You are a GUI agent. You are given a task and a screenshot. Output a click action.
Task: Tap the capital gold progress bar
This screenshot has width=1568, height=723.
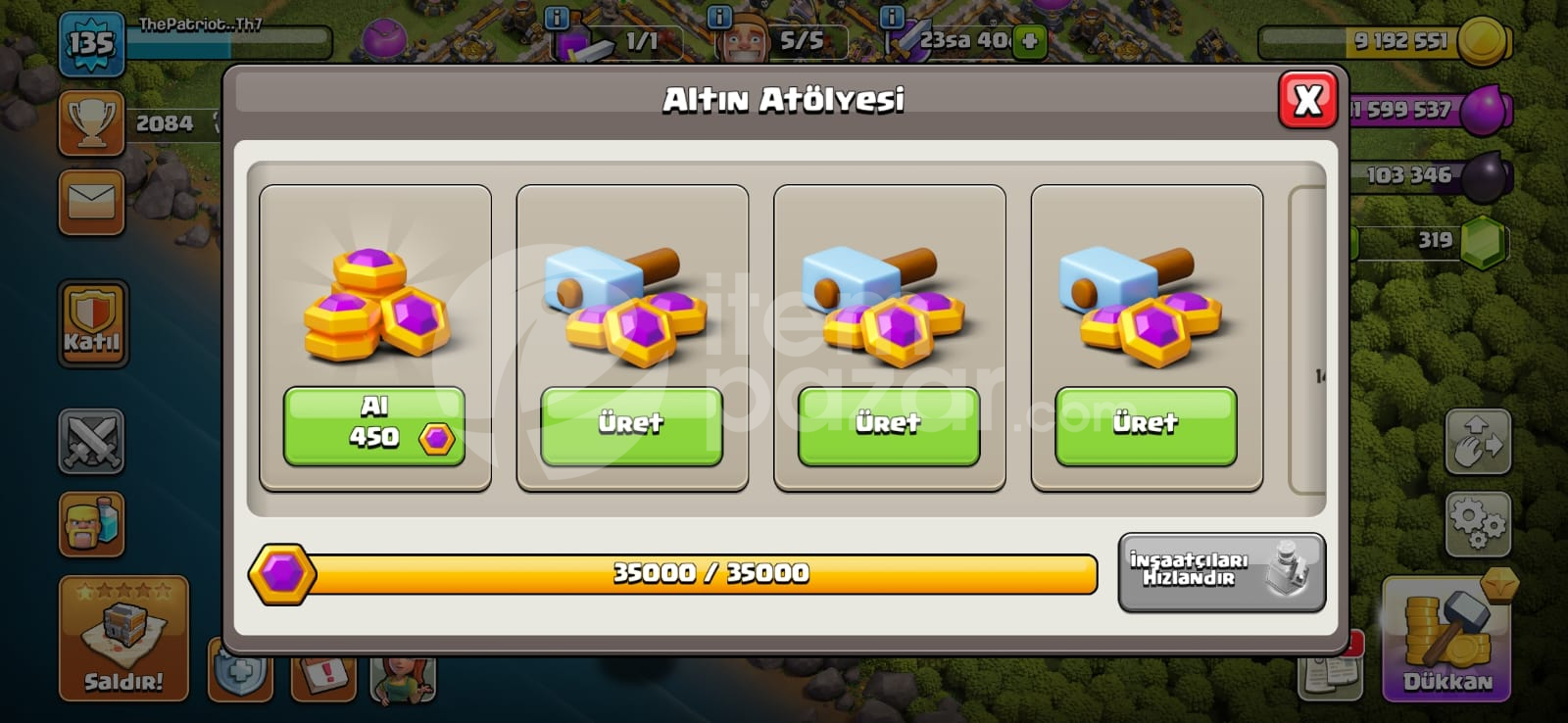coord(672,574)
